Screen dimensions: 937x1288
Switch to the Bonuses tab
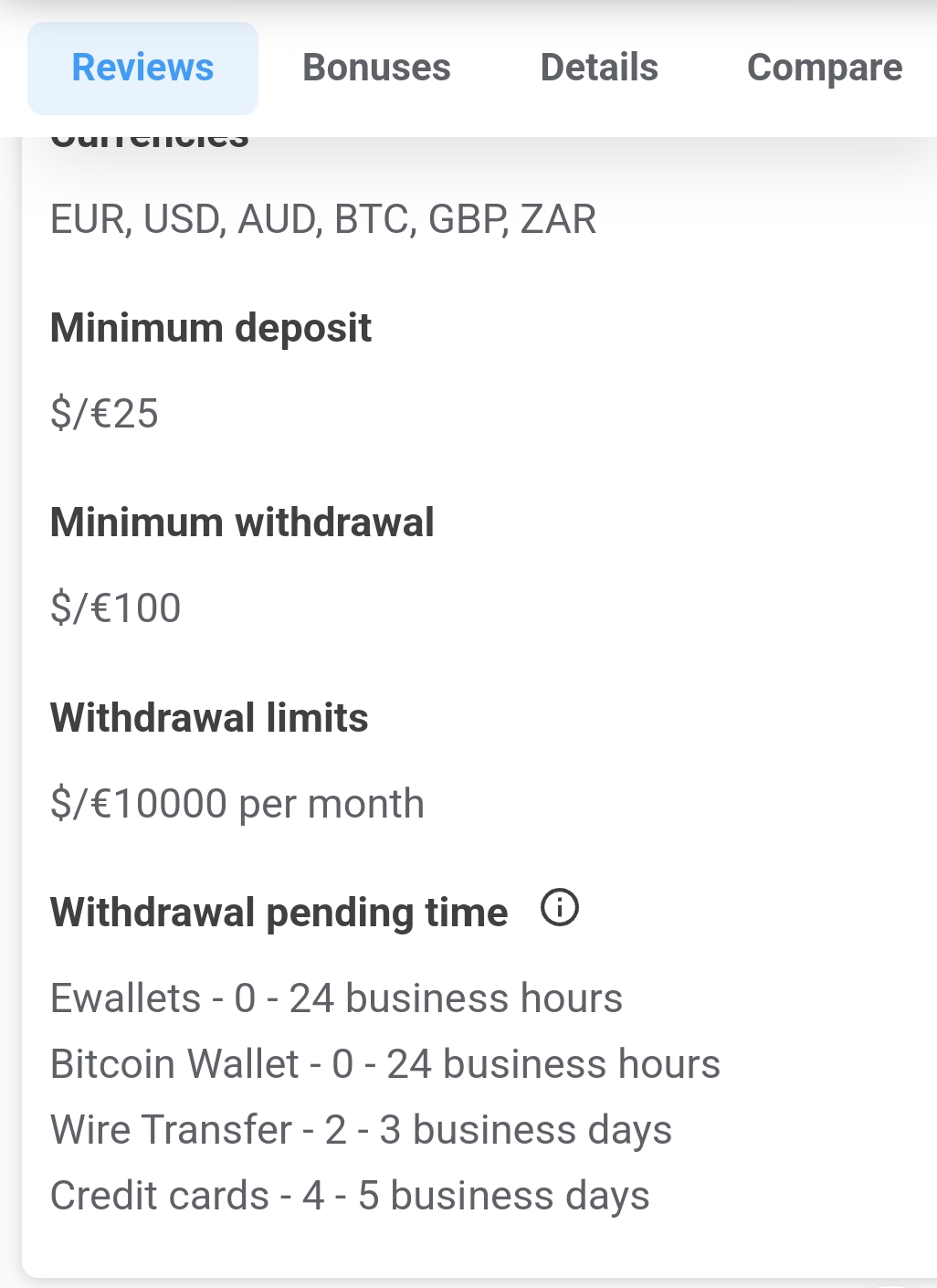(x=376, y=69)
